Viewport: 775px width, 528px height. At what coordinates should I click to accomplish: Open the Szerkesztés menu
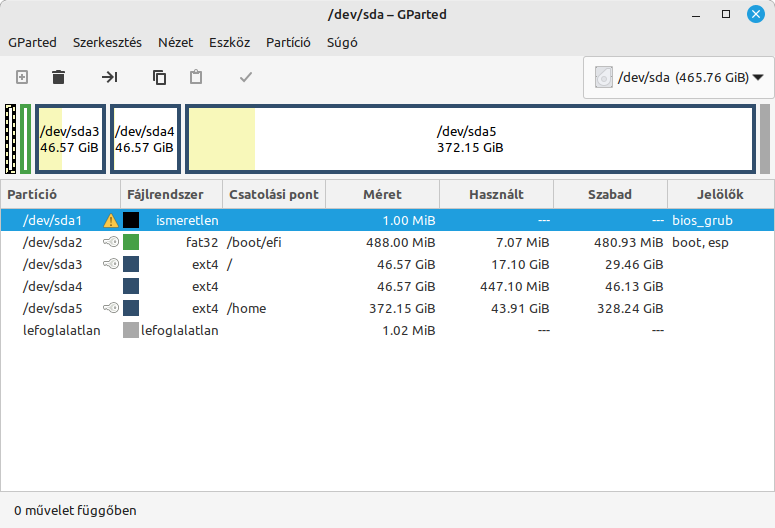coord(107,43)
